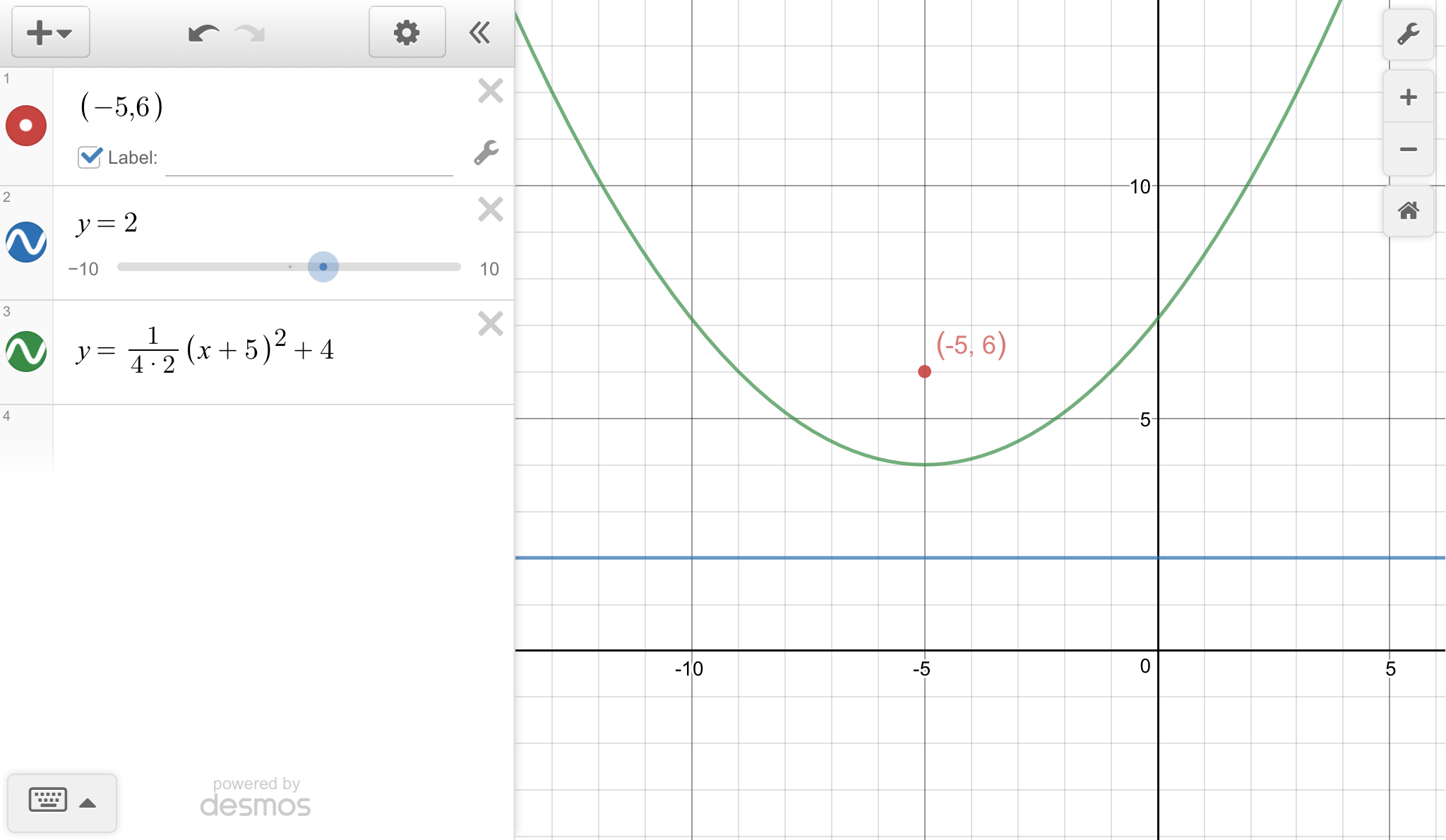Reset to default viewport home icon

pos(1408,210)
